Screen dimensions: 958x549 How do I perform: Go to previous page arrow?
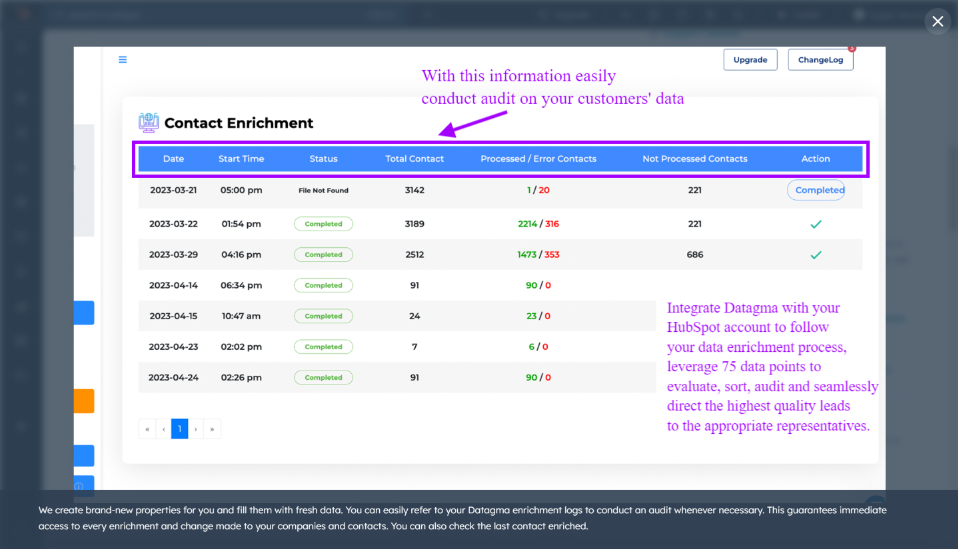point(163,429)
